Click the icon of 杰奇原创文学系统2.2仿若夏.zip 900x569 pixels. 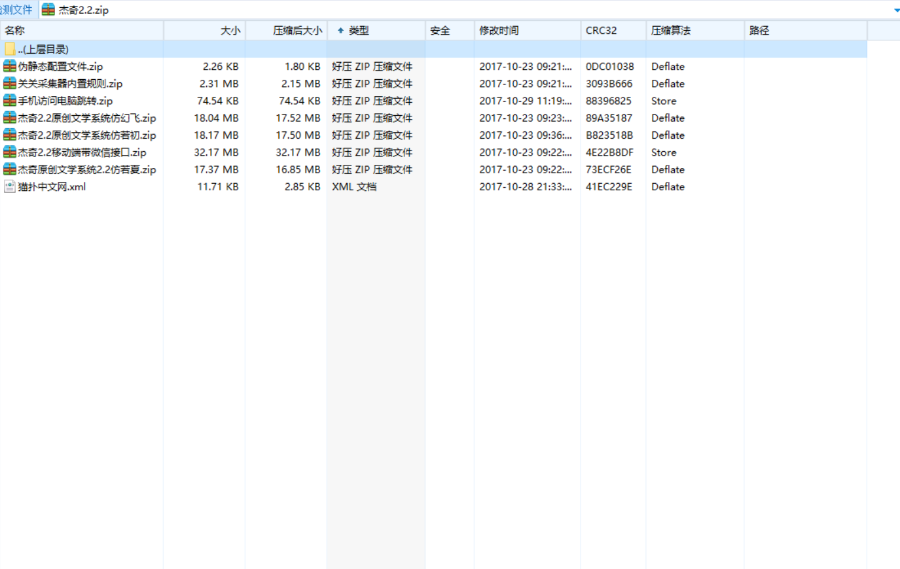point(10,169)
